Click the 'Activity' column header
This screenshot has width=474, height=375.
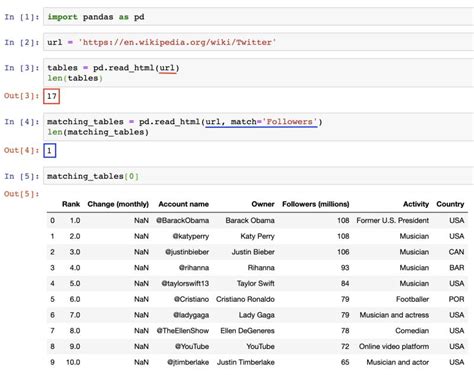[x=416, y=204]
